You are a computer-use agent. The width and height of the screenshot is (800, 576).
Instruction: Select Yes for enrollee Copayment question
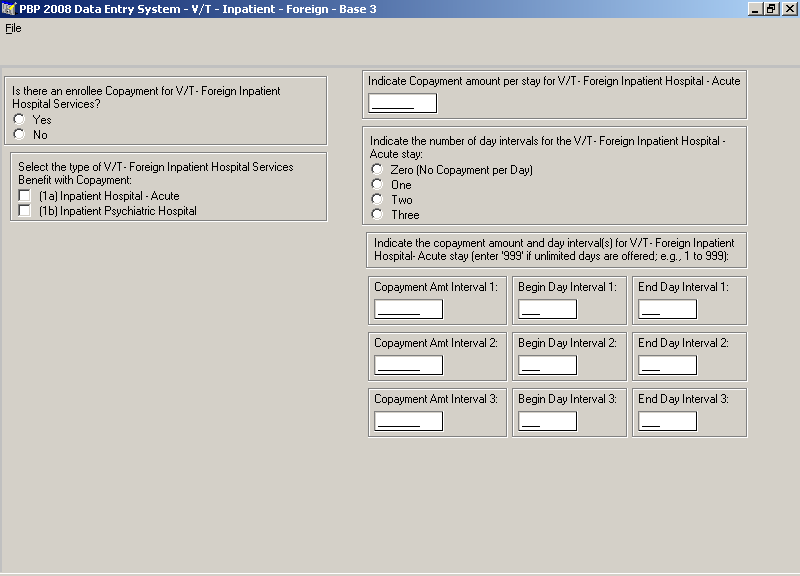[x=19, y=119]
